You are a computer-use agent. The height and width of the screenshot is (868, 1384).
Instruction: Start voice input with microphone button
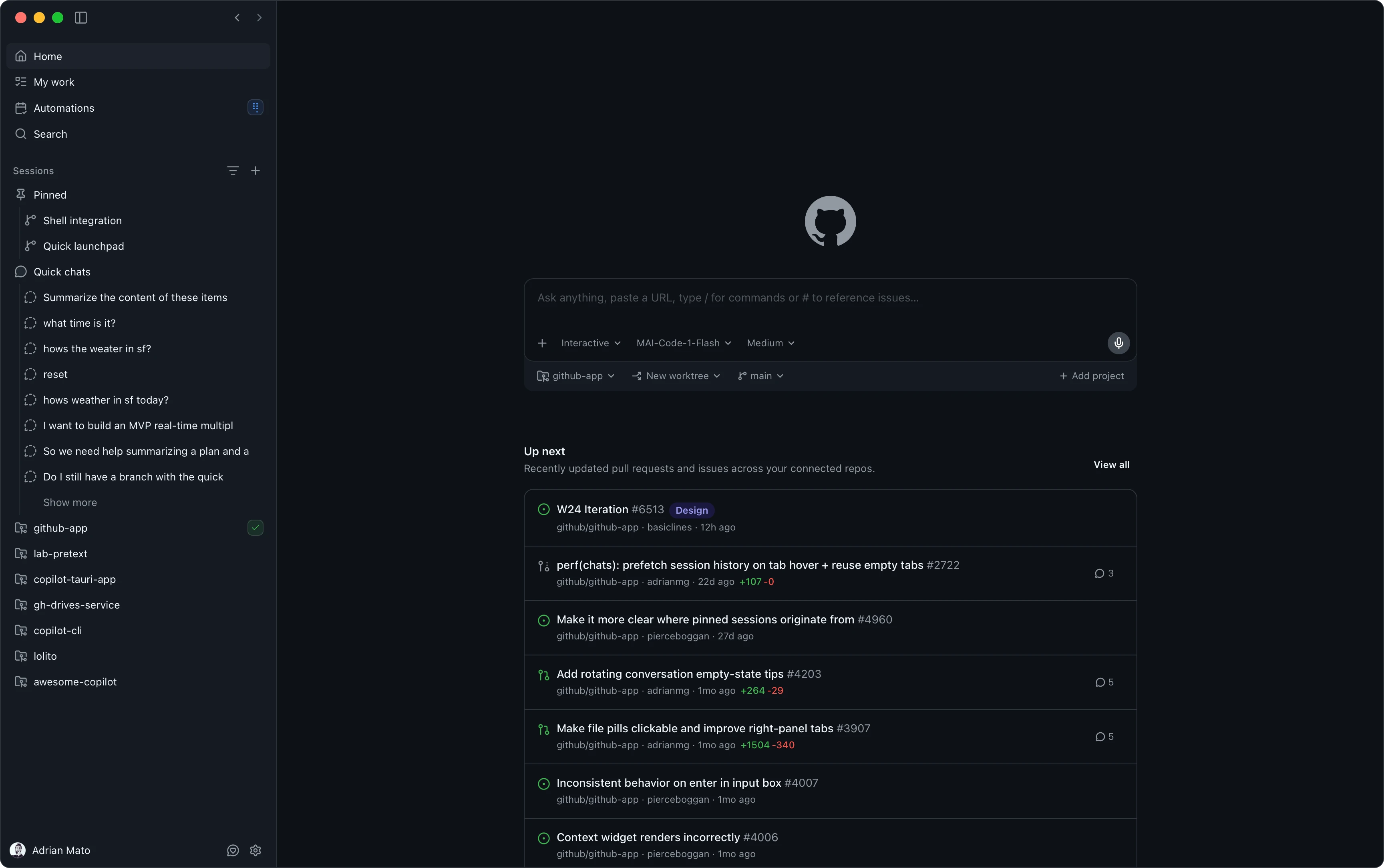pyautogui.click(x=1118, y=343)
